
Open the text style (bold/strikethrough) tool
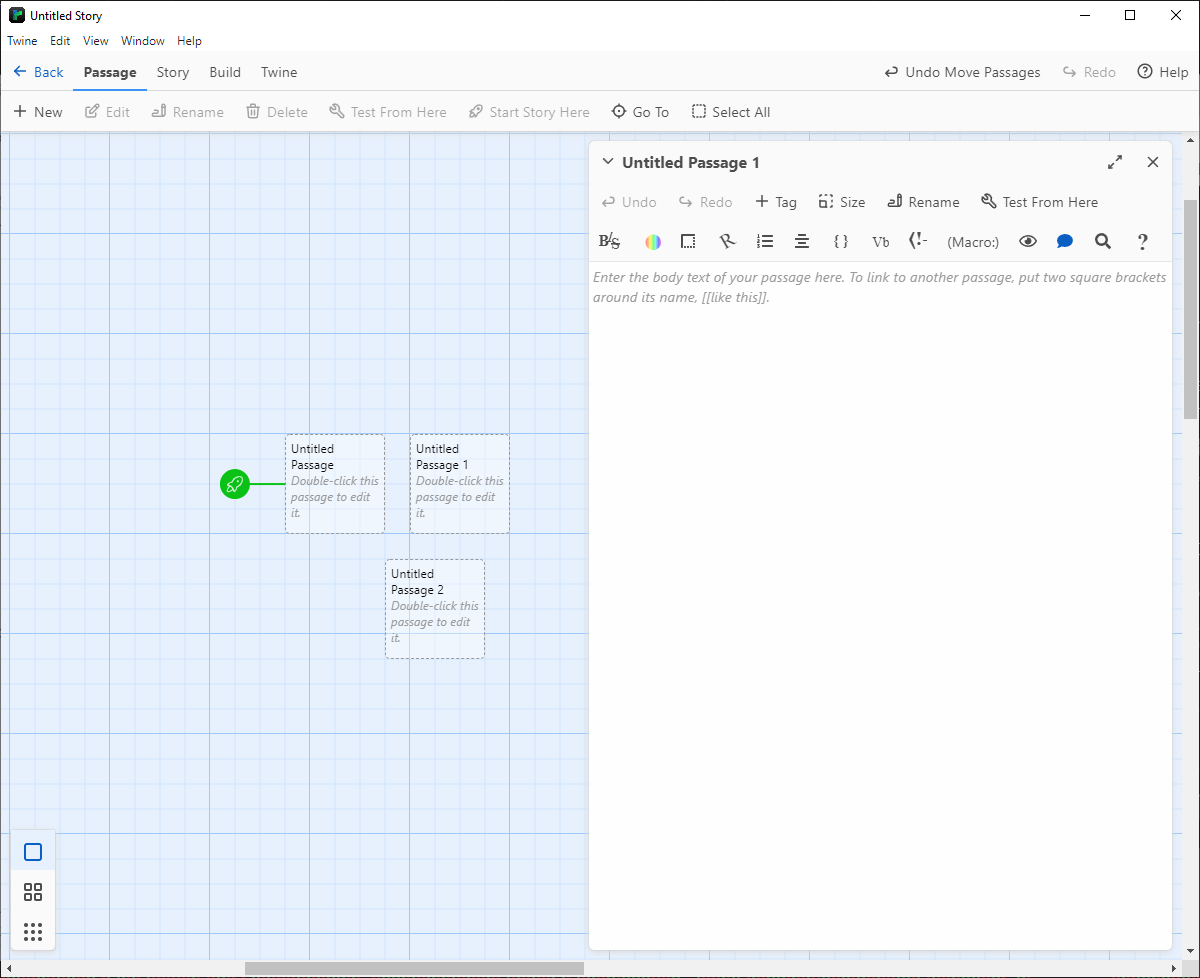pos(609,241)
